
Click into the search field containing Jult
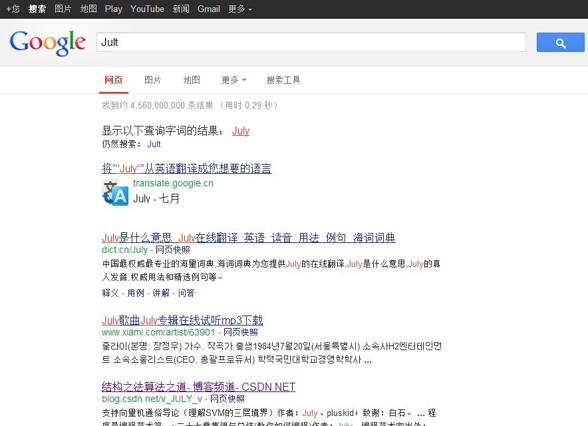[311, 42]
